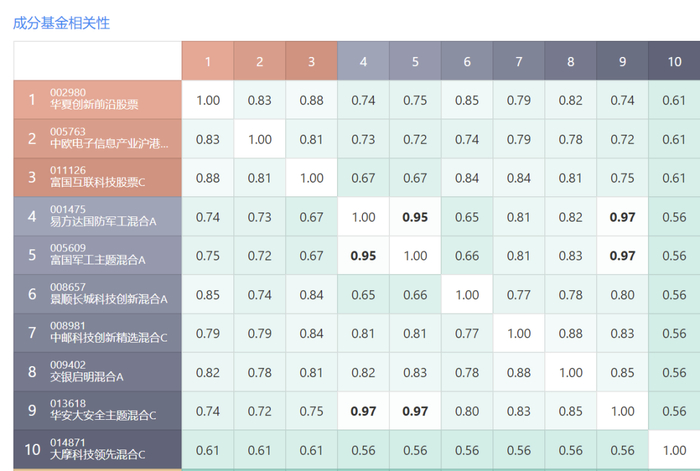Select column header 4
The height and width of the screenshot is (471, 700).
363,61
